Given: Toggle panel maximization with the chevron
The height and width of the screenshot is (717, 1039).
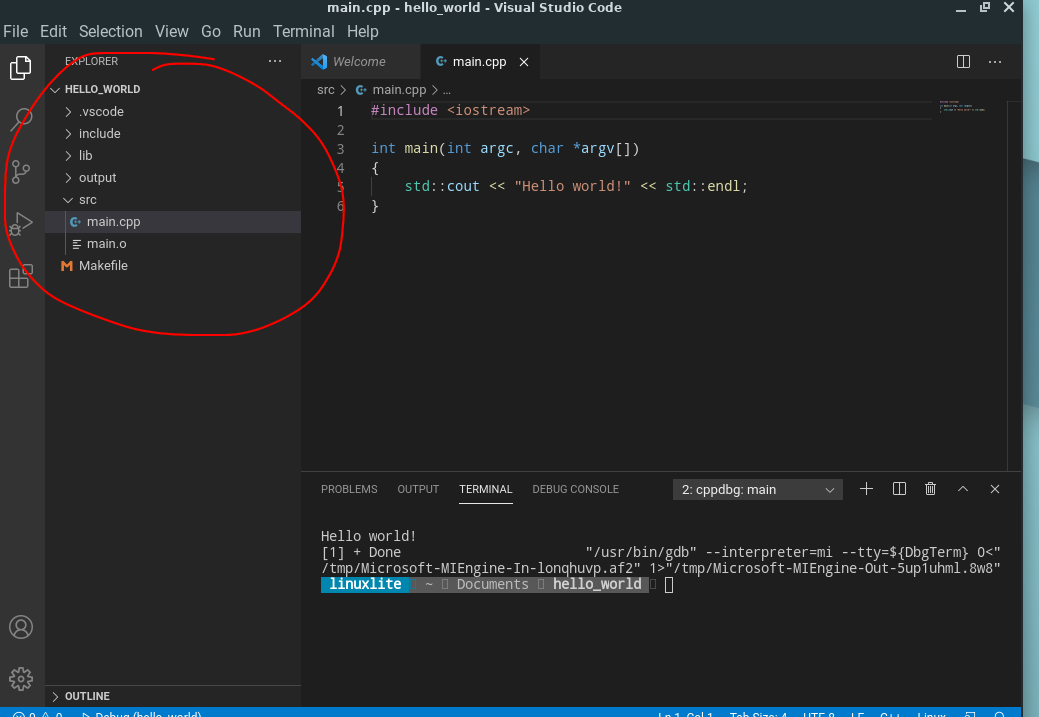Looking at the screenshot, I should [963, 489].
